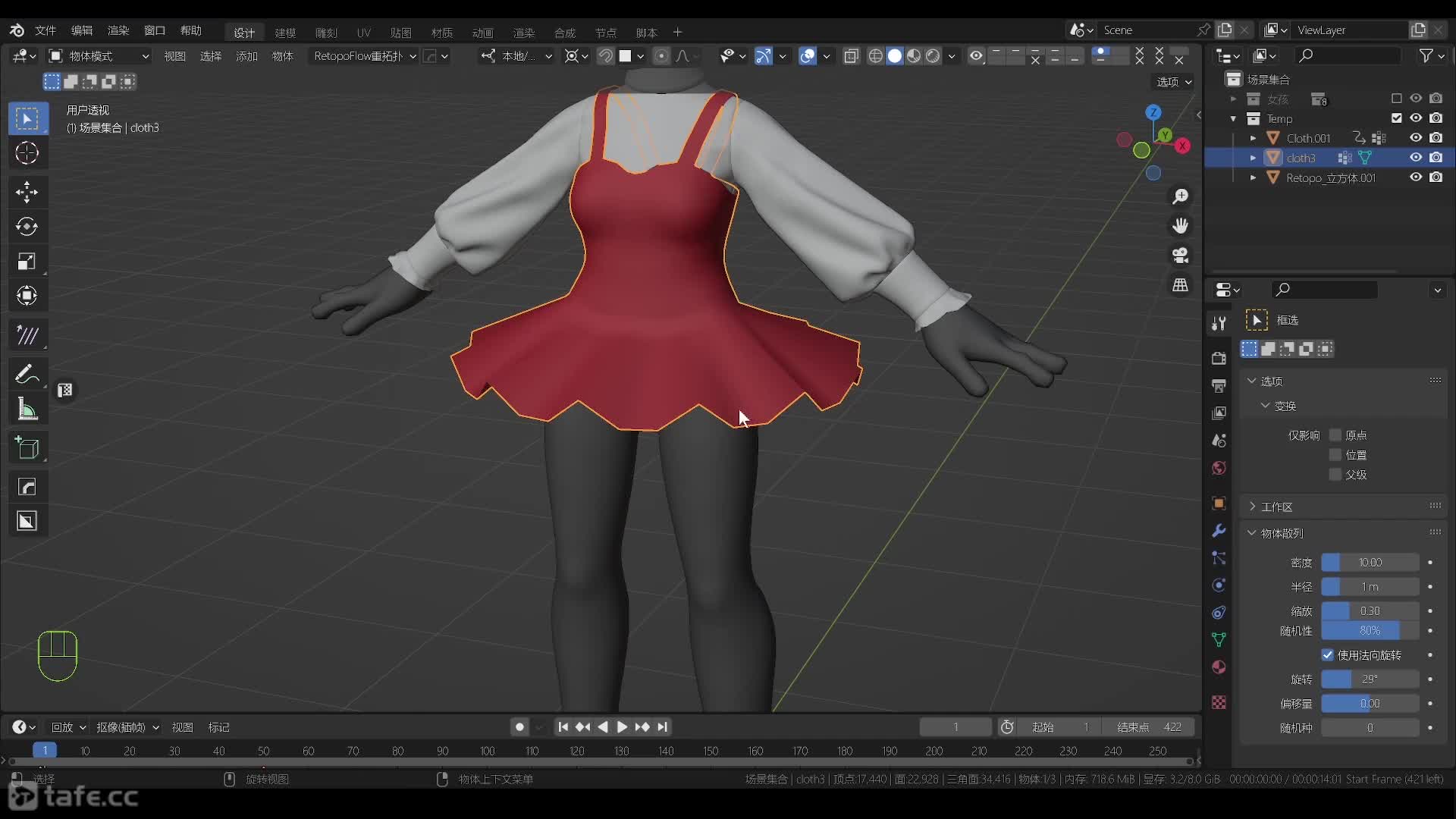Click the hand pan view gizmo

point(1180,226)
